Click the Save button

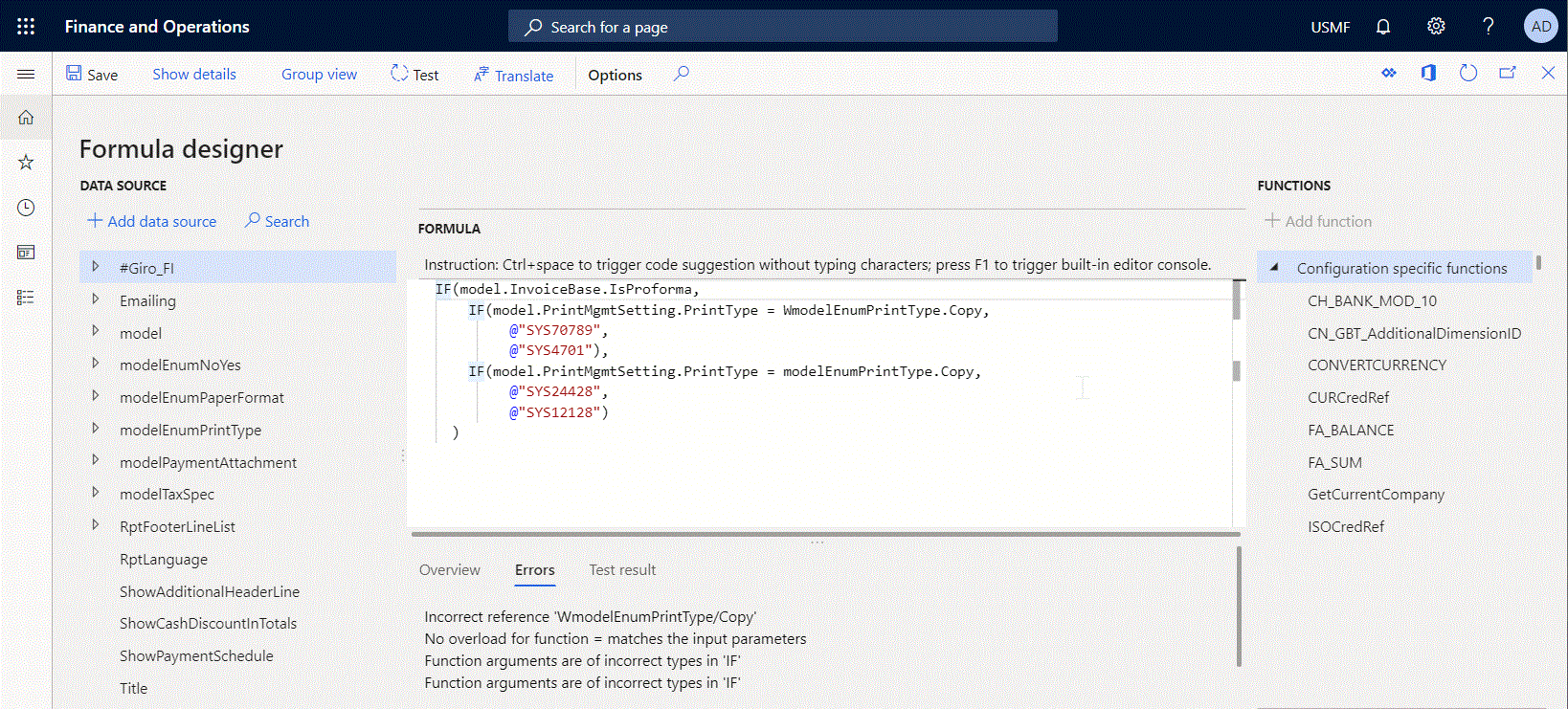point(92,75)
